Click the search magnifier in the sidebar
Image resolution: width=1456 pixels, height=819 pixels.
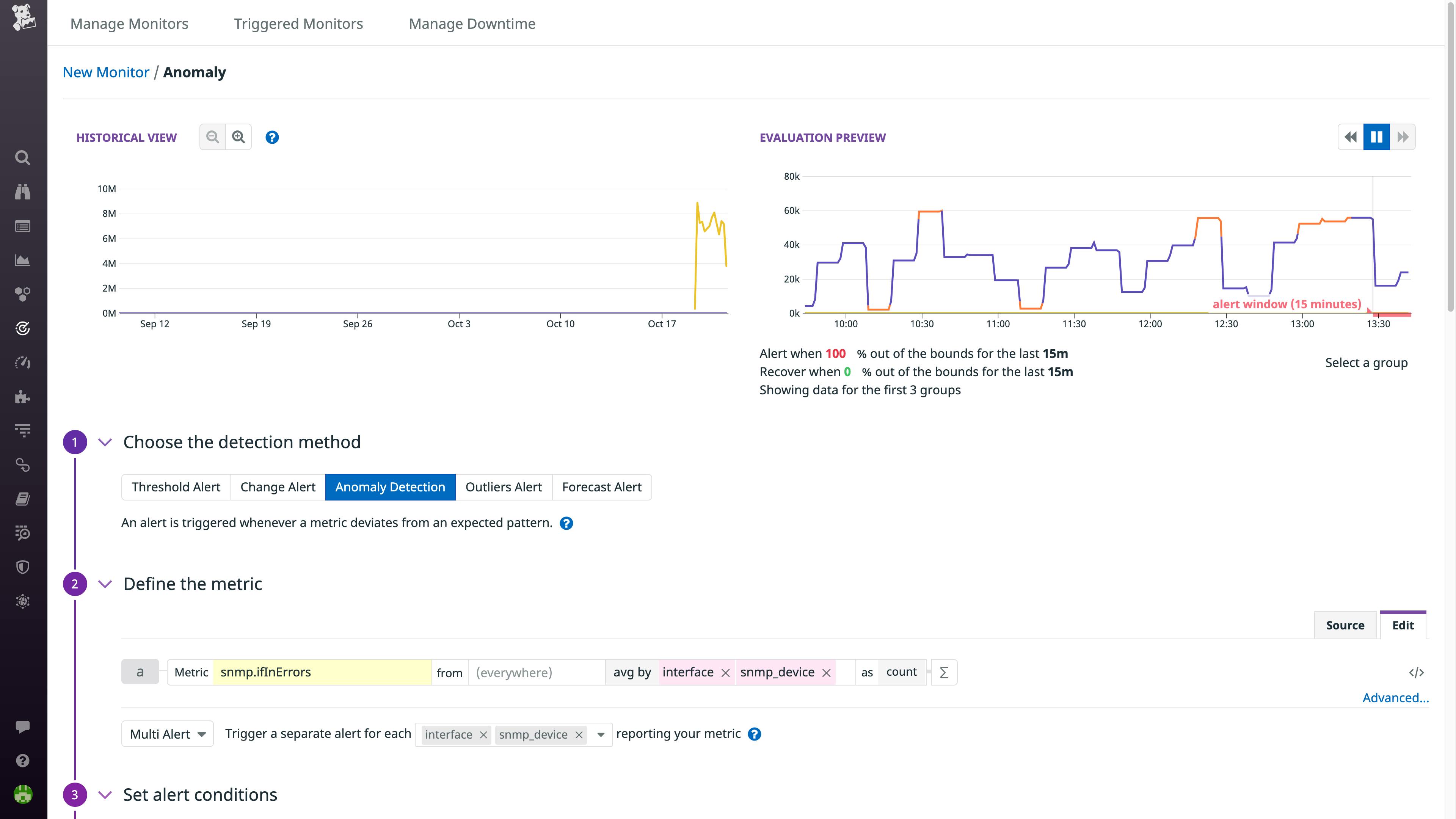(x=23, y=158)
